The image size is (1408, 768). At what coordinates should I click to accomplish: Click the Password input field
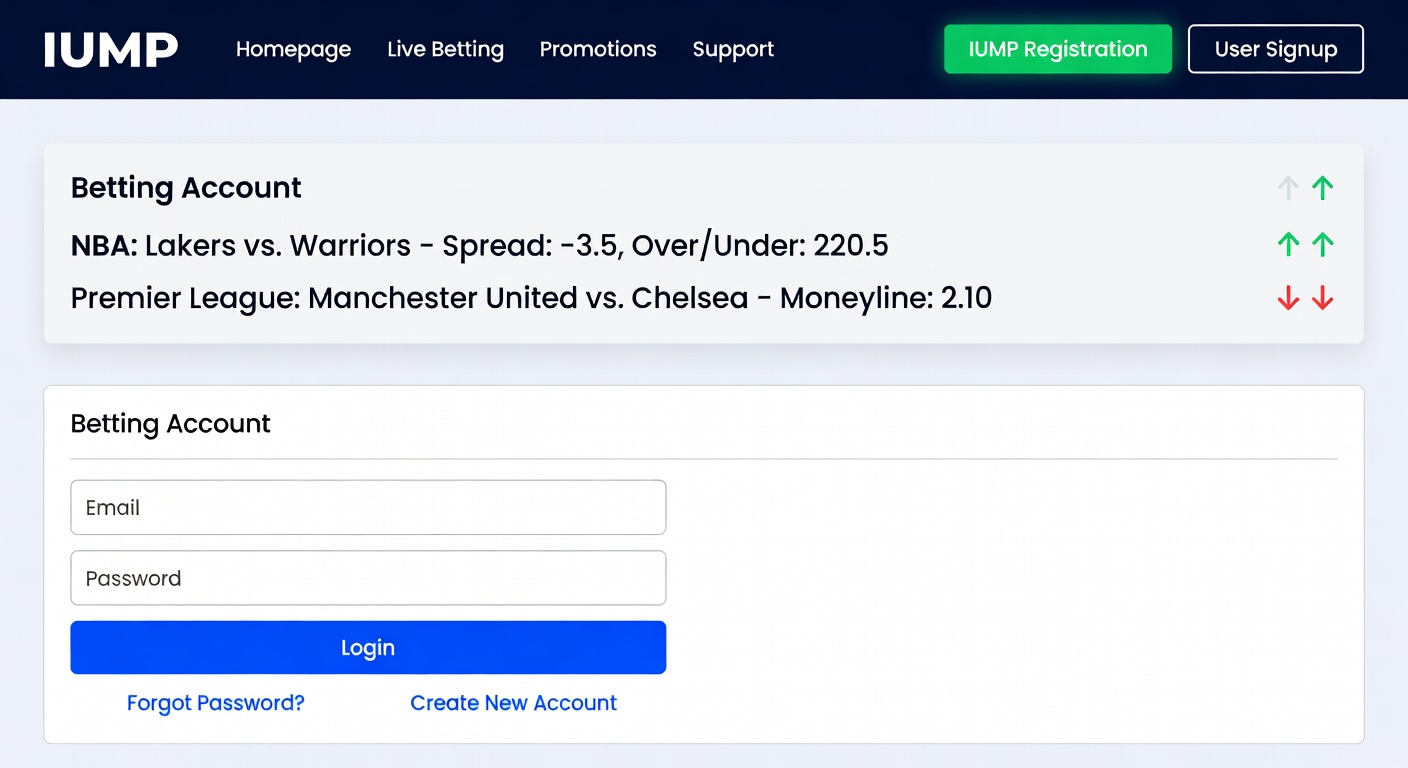point(368,578)
